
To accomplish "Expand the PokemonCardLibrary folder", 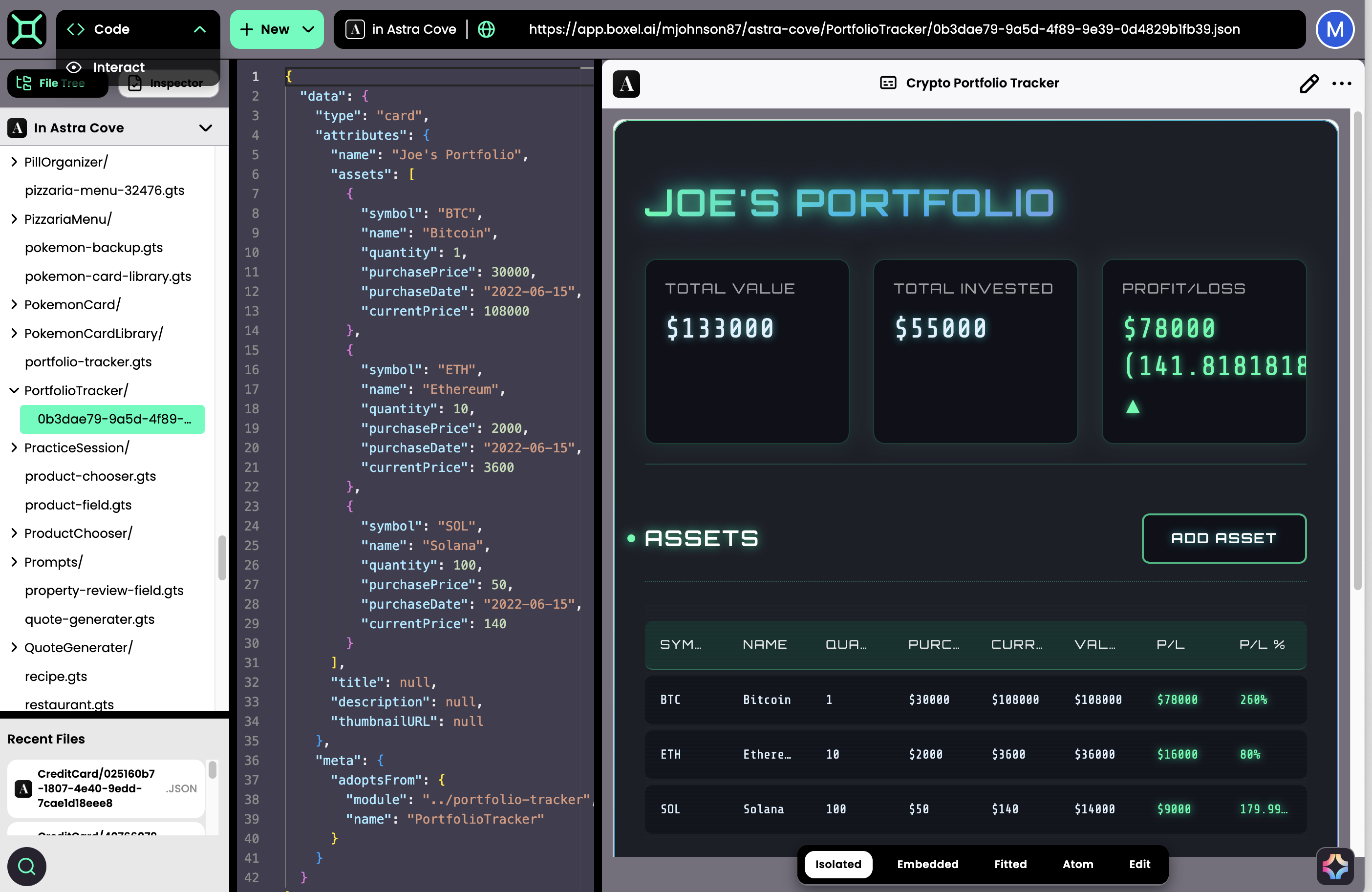I will 14,333.
